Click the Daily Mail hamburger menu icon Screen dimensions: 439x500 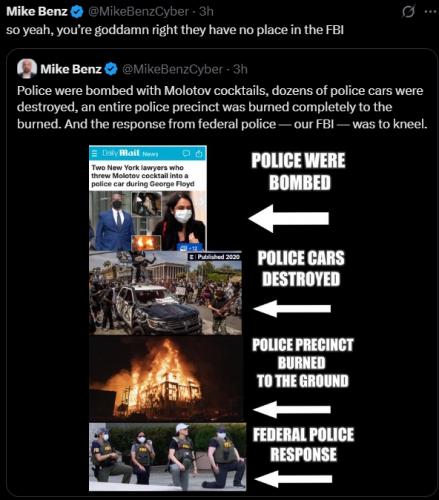(95, 153)
